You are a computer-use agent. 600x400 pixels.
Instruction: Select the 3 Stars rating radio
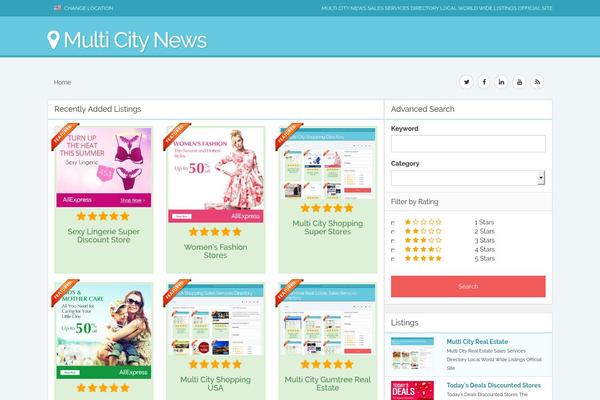click(x=393, y=241)
